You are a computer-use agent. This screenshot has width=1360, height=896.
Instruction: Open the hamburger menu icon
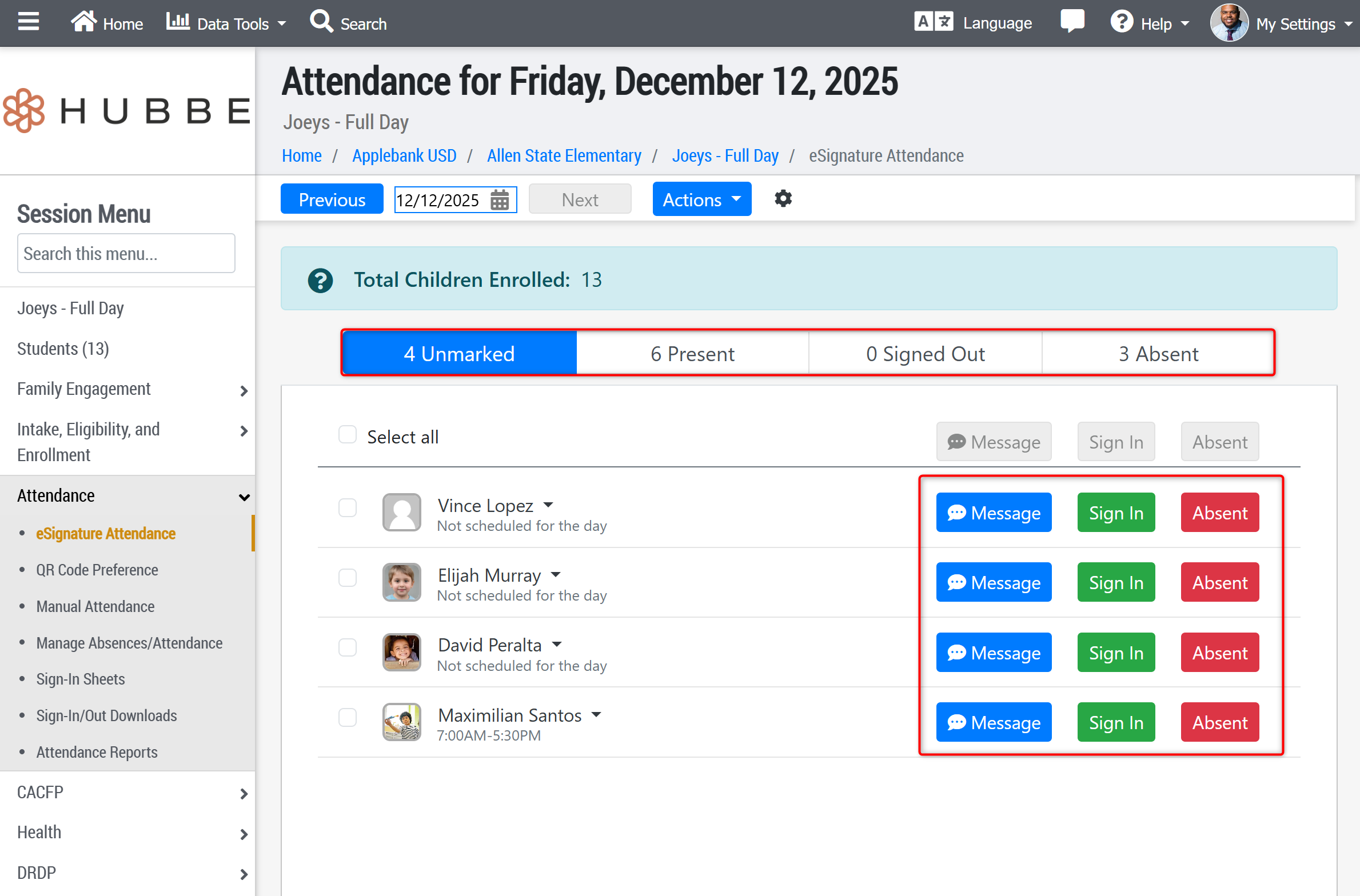pyautogui.click(x=28, y=22)
